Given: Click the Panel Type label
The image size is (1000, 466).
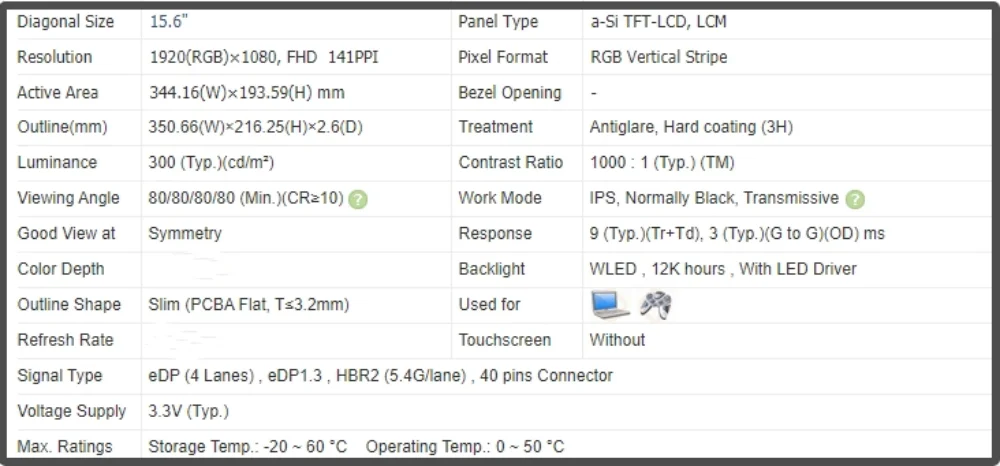Looking at the screenshot, I should pos(498,22).
